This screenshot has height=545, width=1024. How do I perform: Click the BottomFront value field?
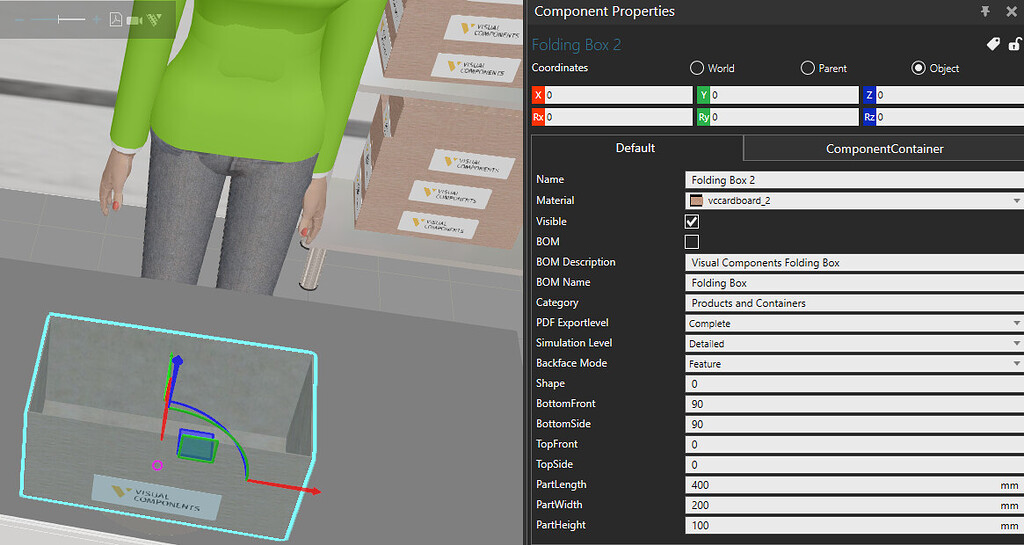[854, 404]
